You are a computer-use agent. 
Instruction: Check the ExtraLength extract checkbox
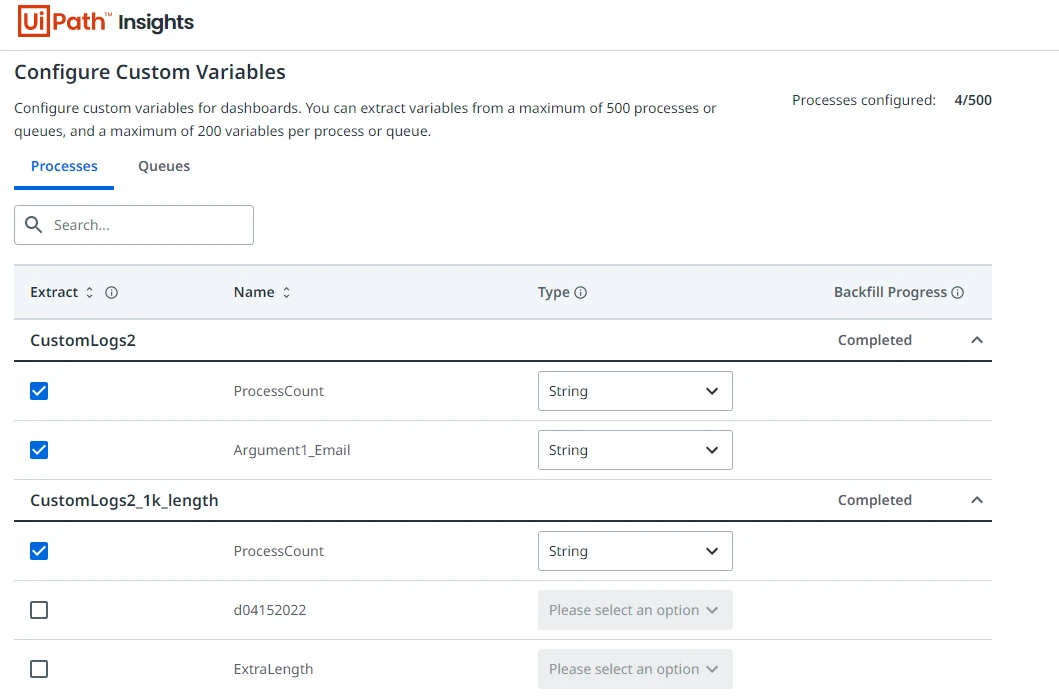coord(39,669)
